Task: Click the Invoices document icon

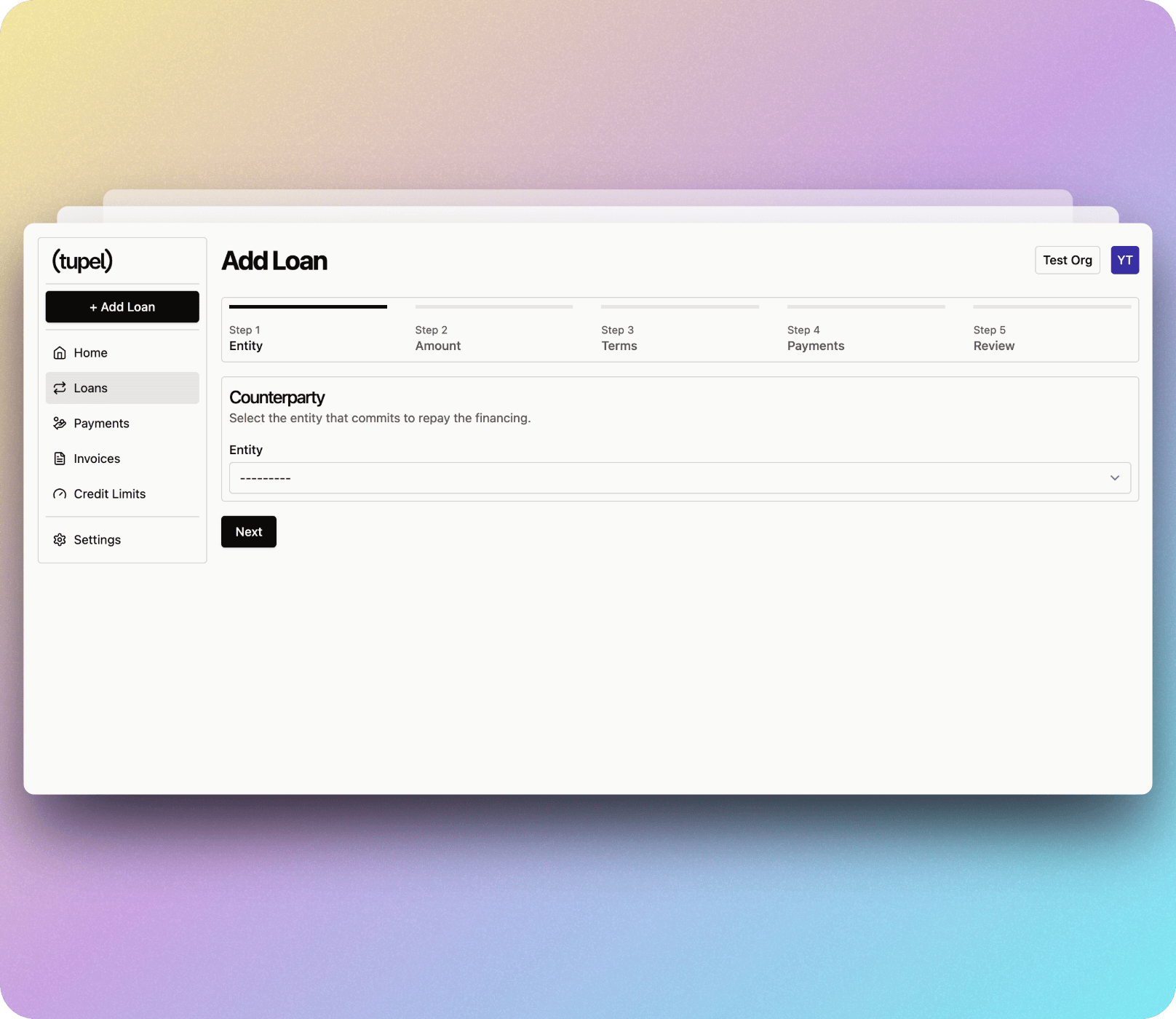Action: [x=60, y=459]
